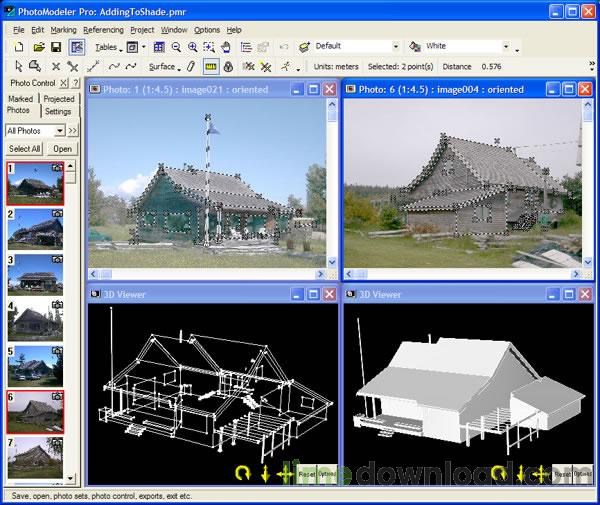Click the properties list icon
Image resolution: width=600 pixels, height=505 pixels.
246,47
